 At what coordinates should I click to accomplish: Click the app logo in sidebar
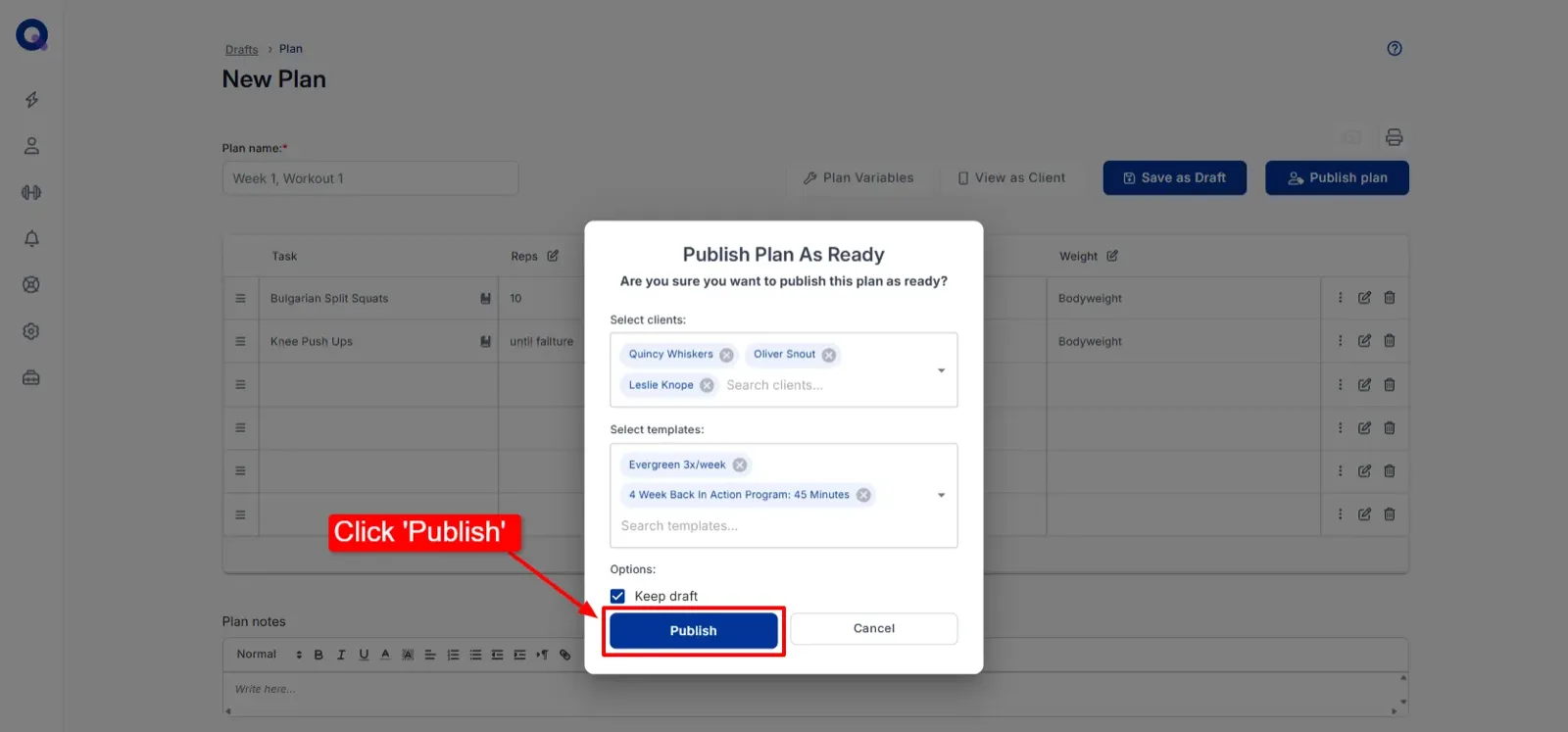click(x=31, y=35)
